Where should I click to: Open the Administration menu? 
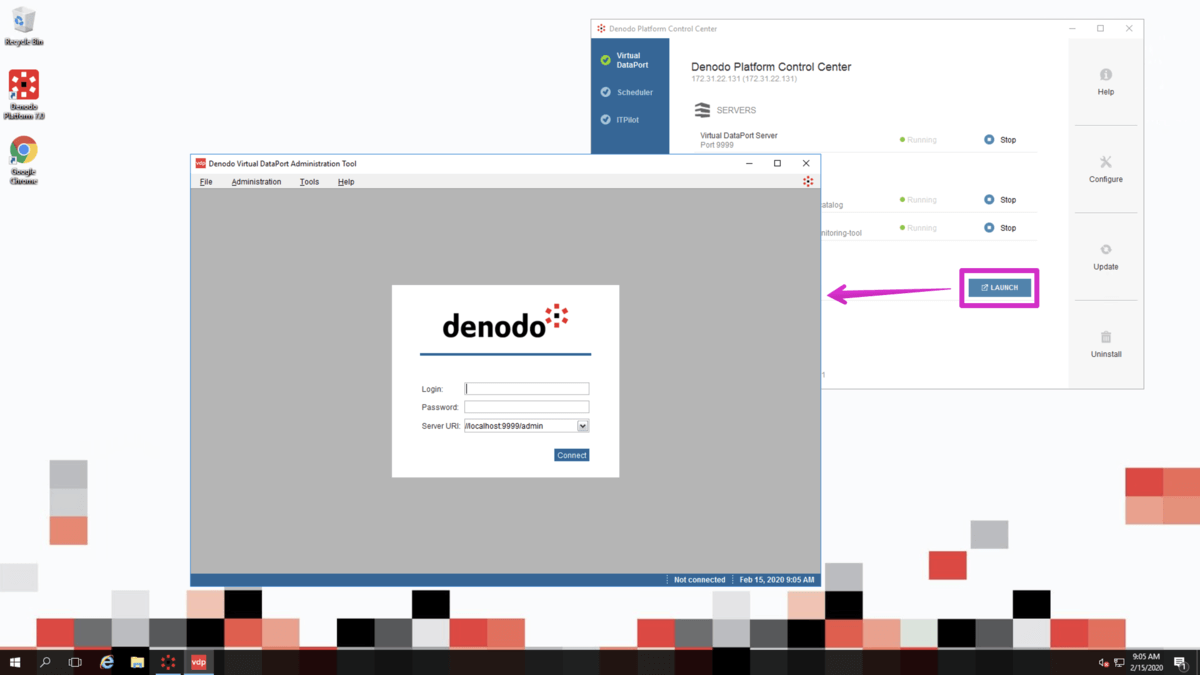(256, 182)
